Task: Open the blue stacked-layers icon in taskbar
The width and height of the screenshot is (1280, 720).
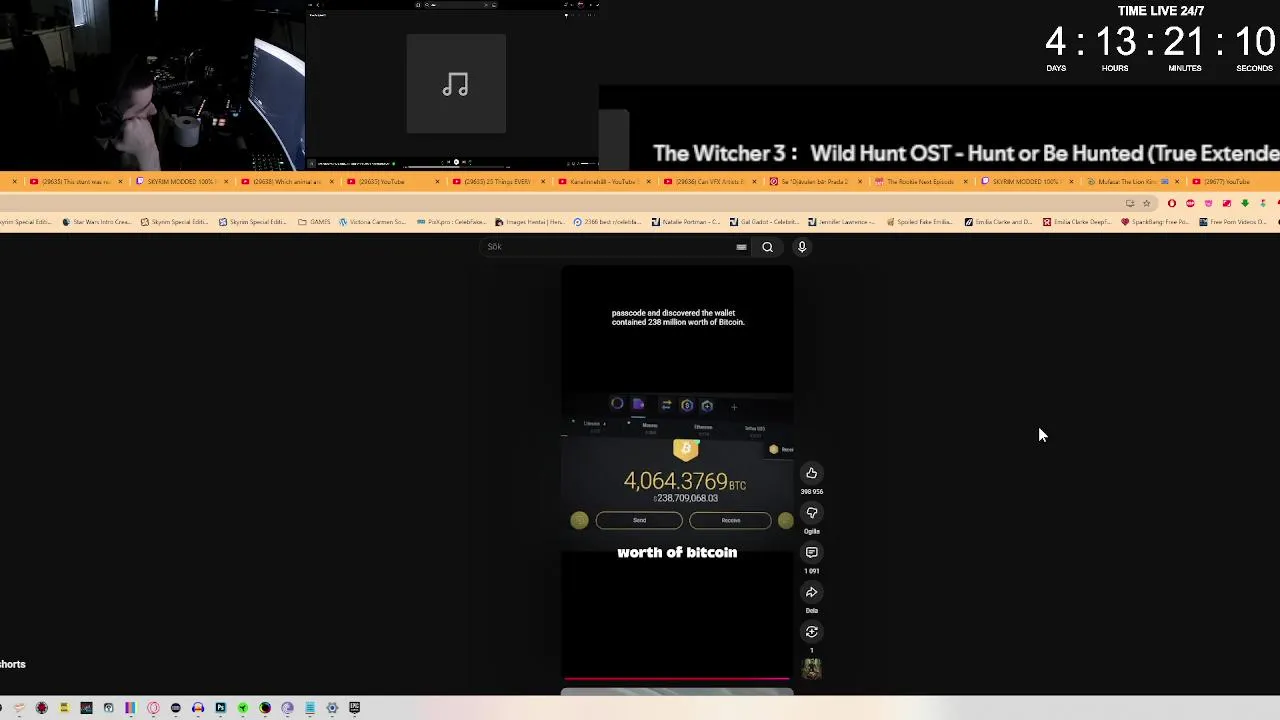Action: coord(310,708)
